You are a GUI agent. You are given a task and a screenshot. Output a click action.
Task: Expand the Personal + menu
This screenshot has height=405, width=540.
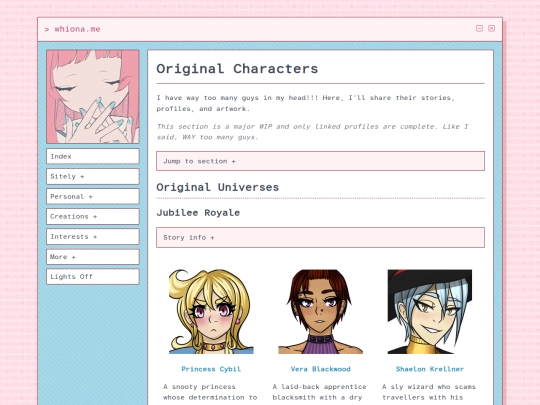(x=93, y=196)
